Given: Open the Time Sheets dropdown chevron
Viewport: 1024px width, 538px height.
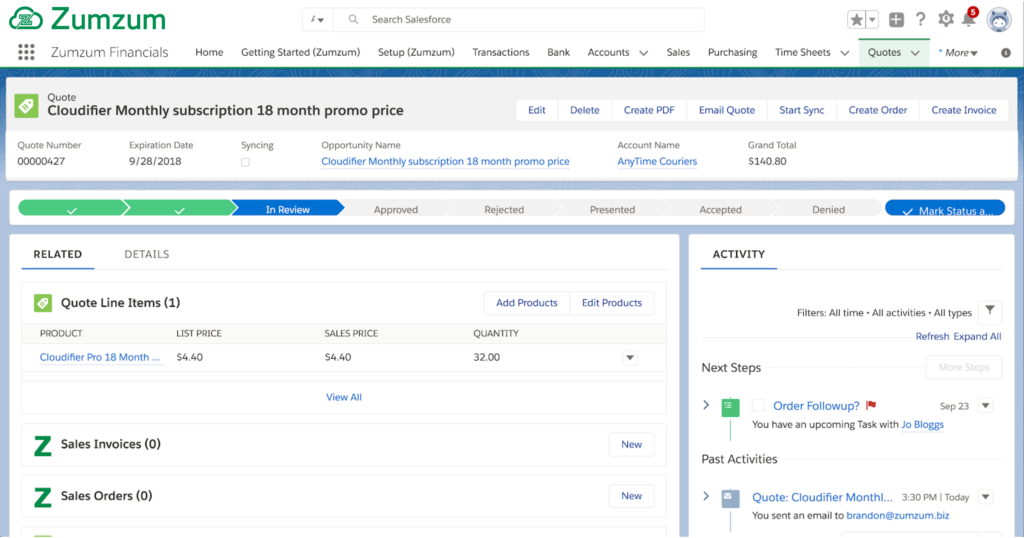Looking at the screenshot, I should click(x=844, y=53).
